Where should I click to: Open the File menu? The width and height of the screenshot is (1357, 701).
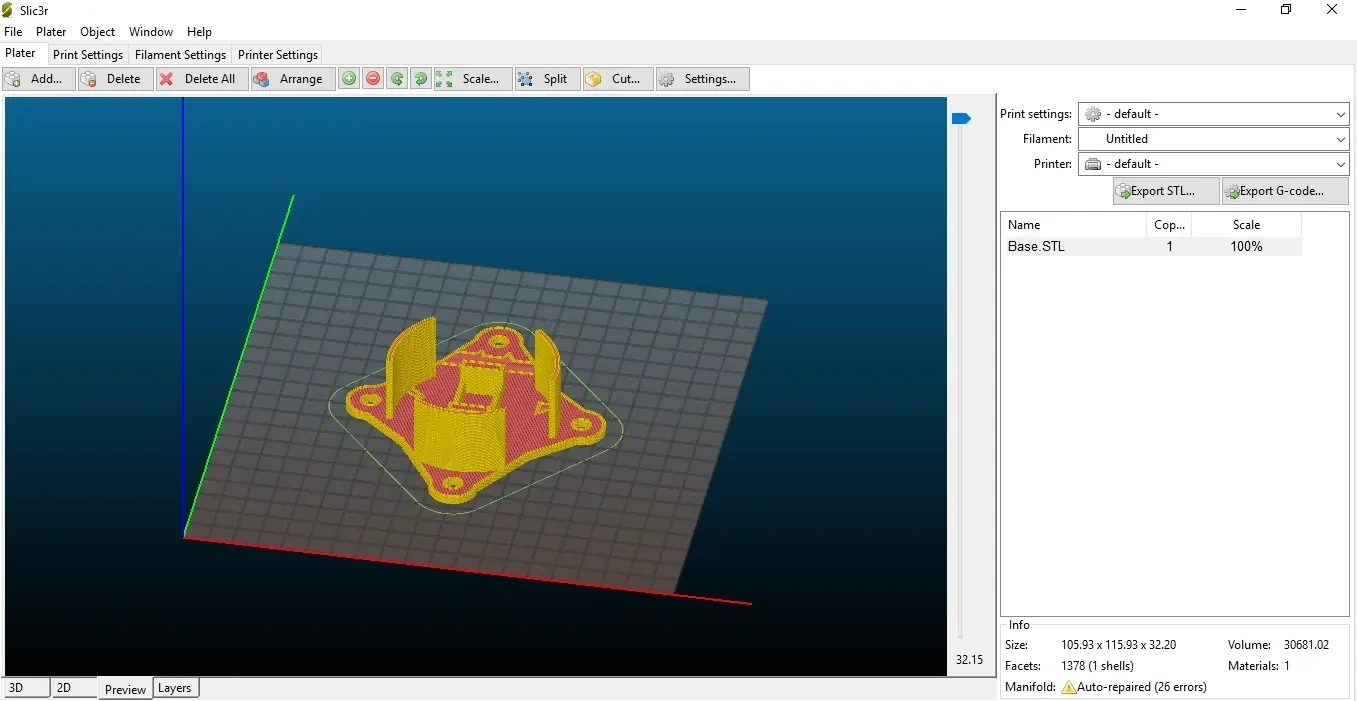[13, 32]
